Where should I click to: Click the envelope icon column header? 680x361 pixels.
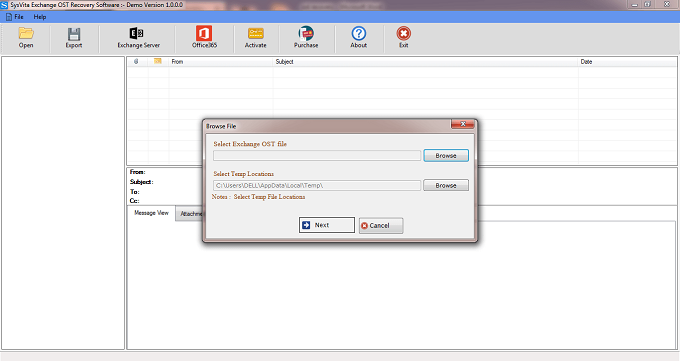(x=158, y=62)
